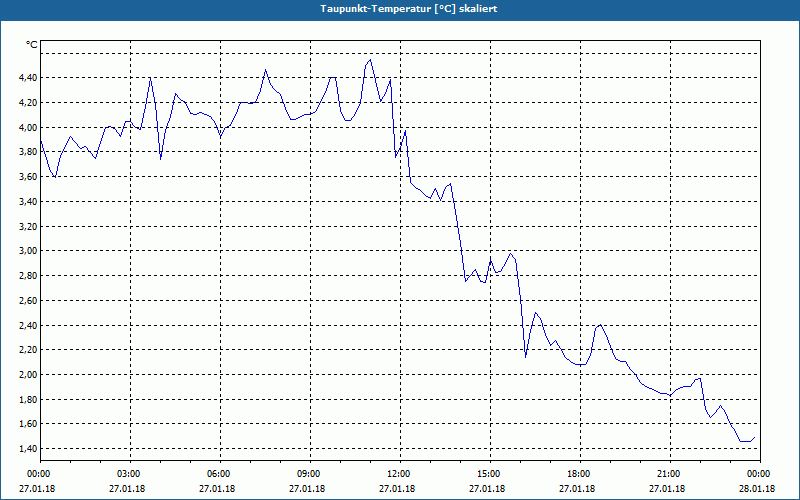Viewport: 800px width, 500px height.
Task: Click the '27.01.18' date below the leftmost 00:00
Action: [x=37, y=489]
